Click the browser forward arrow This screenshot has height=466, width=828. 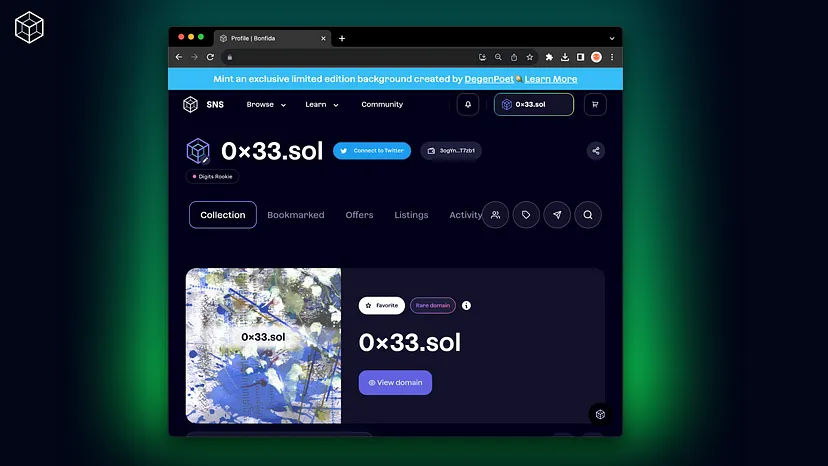(194, 57)
